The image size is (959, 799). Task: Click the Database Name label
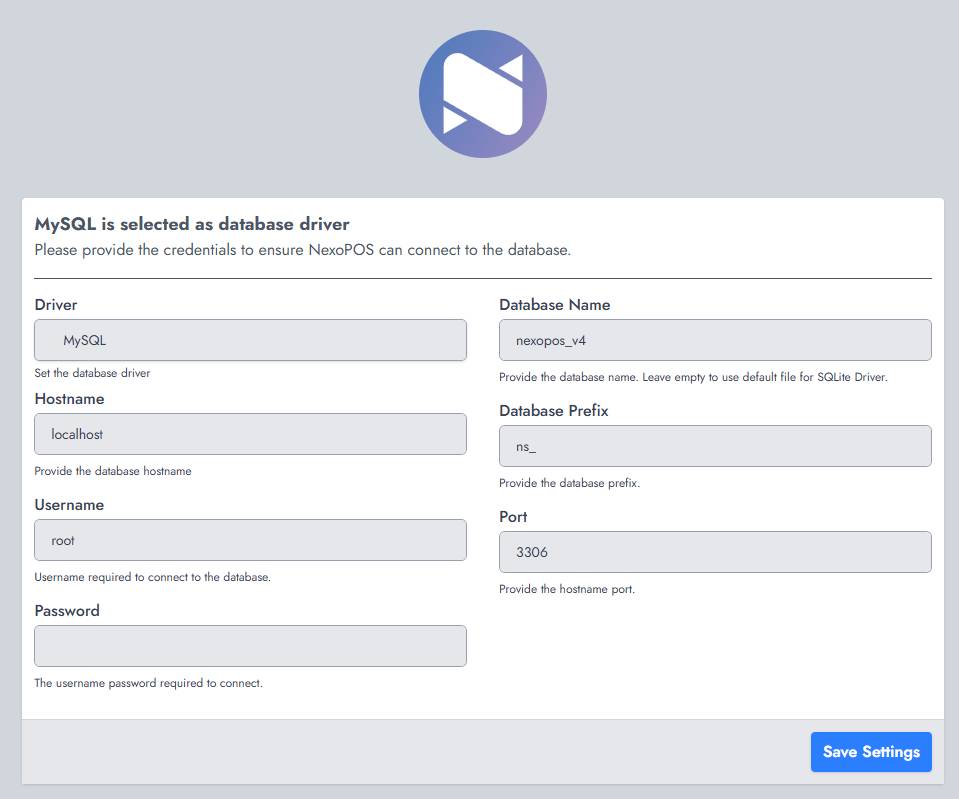[555, 305]
